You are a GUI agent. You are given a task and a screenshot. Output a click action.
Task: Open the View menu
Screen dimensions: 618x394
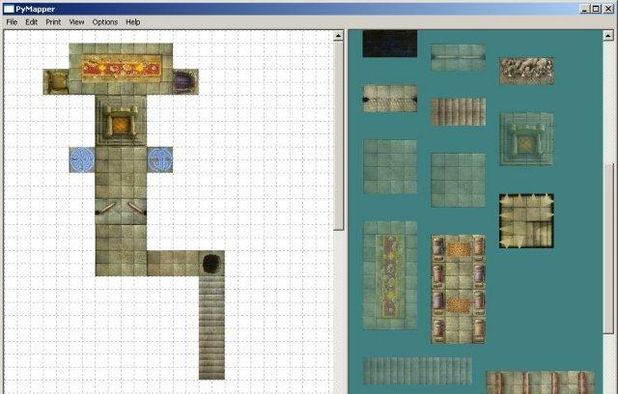click(76, 22)
